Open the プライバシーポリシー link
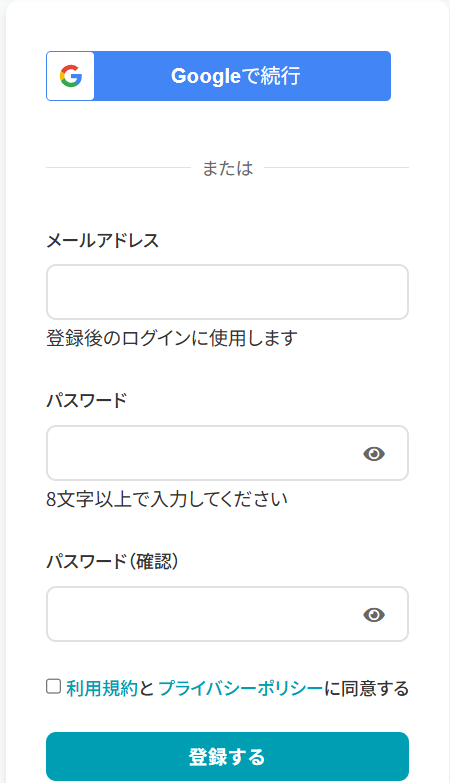 click(x=241, y=689)
